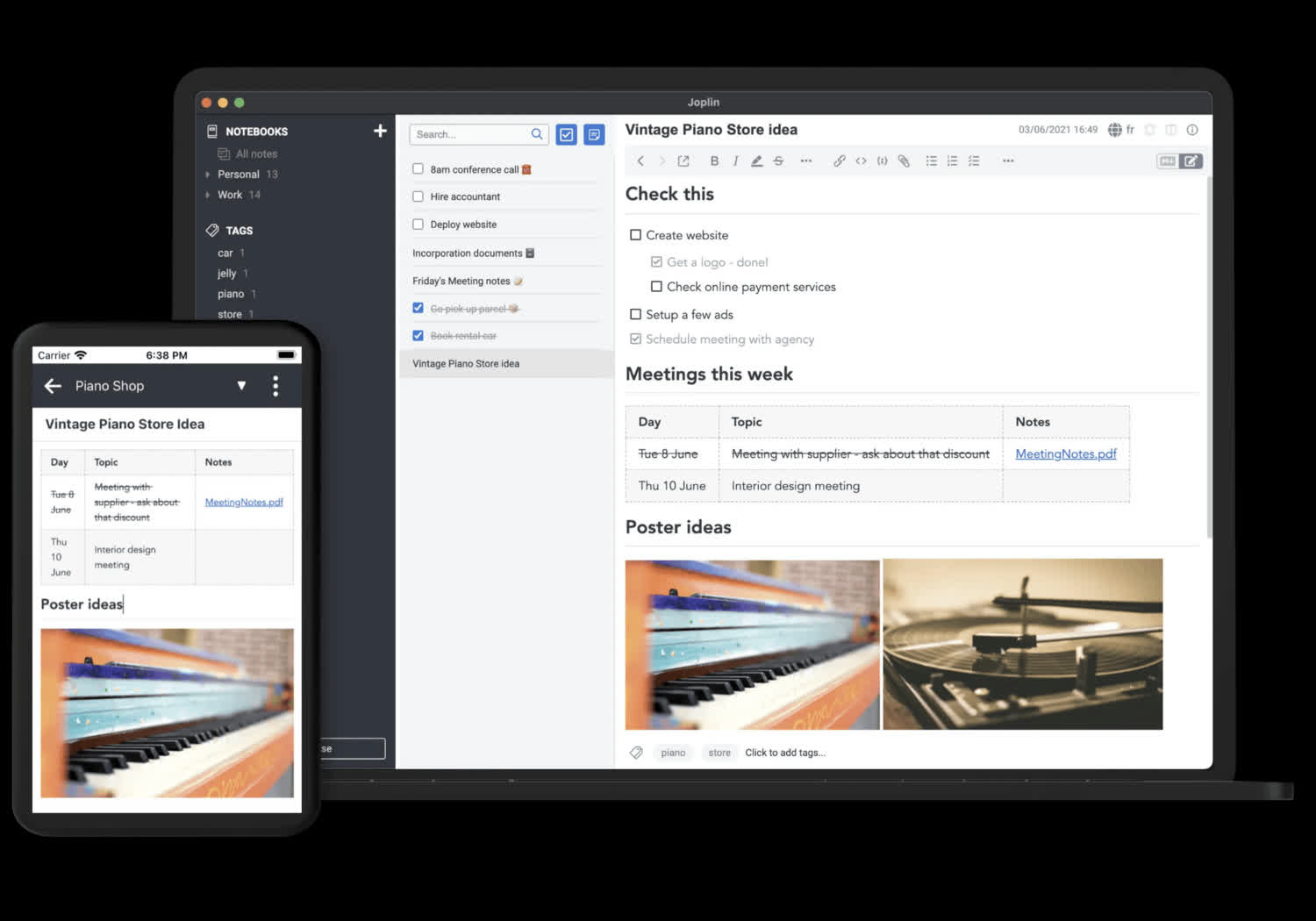Insert a bulleted list
The height and width of the screenshot is (921, 1316).
point(931,161)
